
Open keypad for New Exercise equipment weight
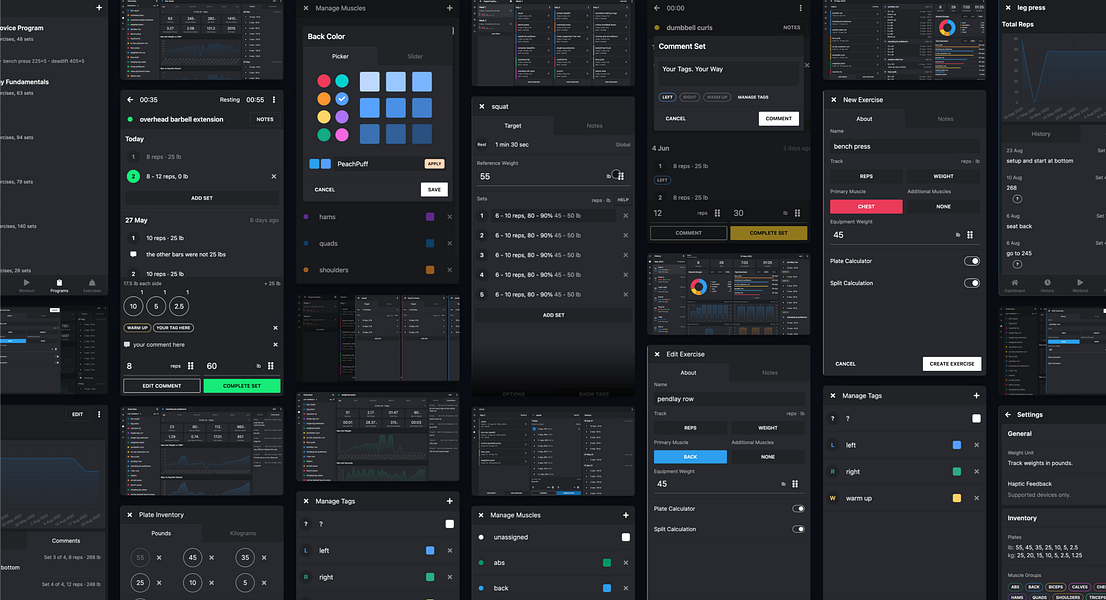970,235
